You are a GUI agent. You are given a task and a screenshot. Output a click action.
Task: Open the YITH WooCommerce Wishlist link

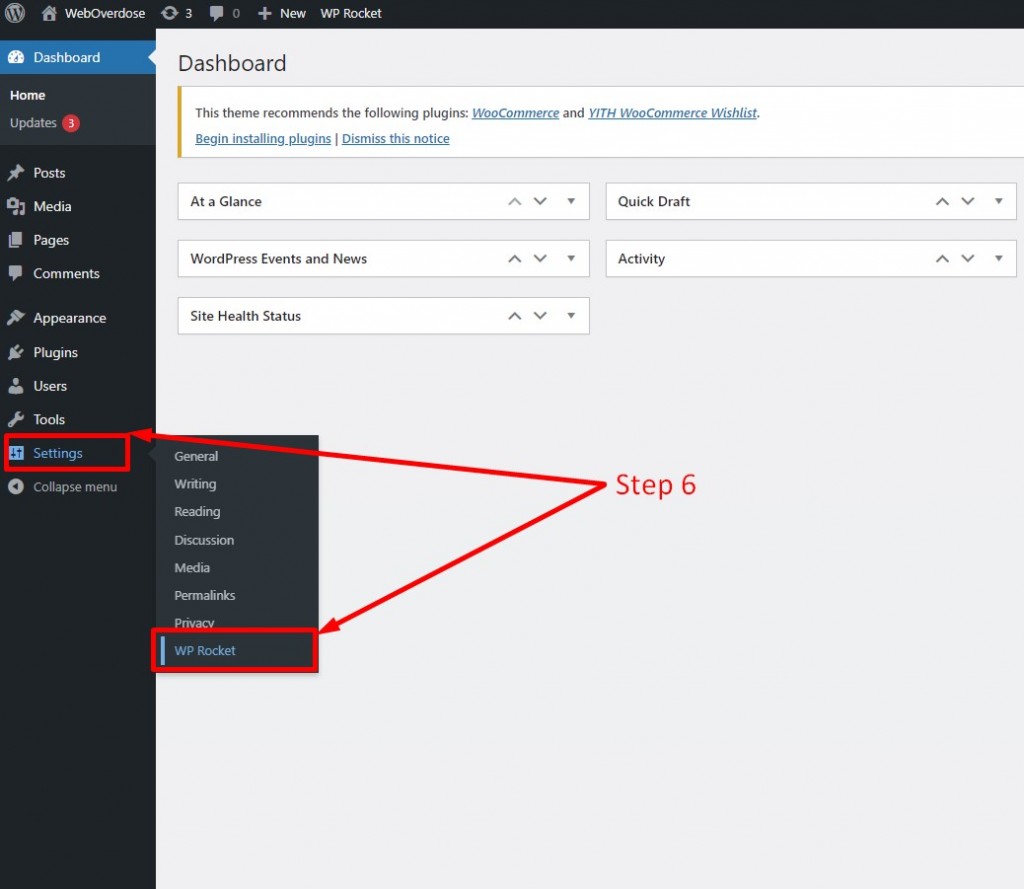point(673,113)
